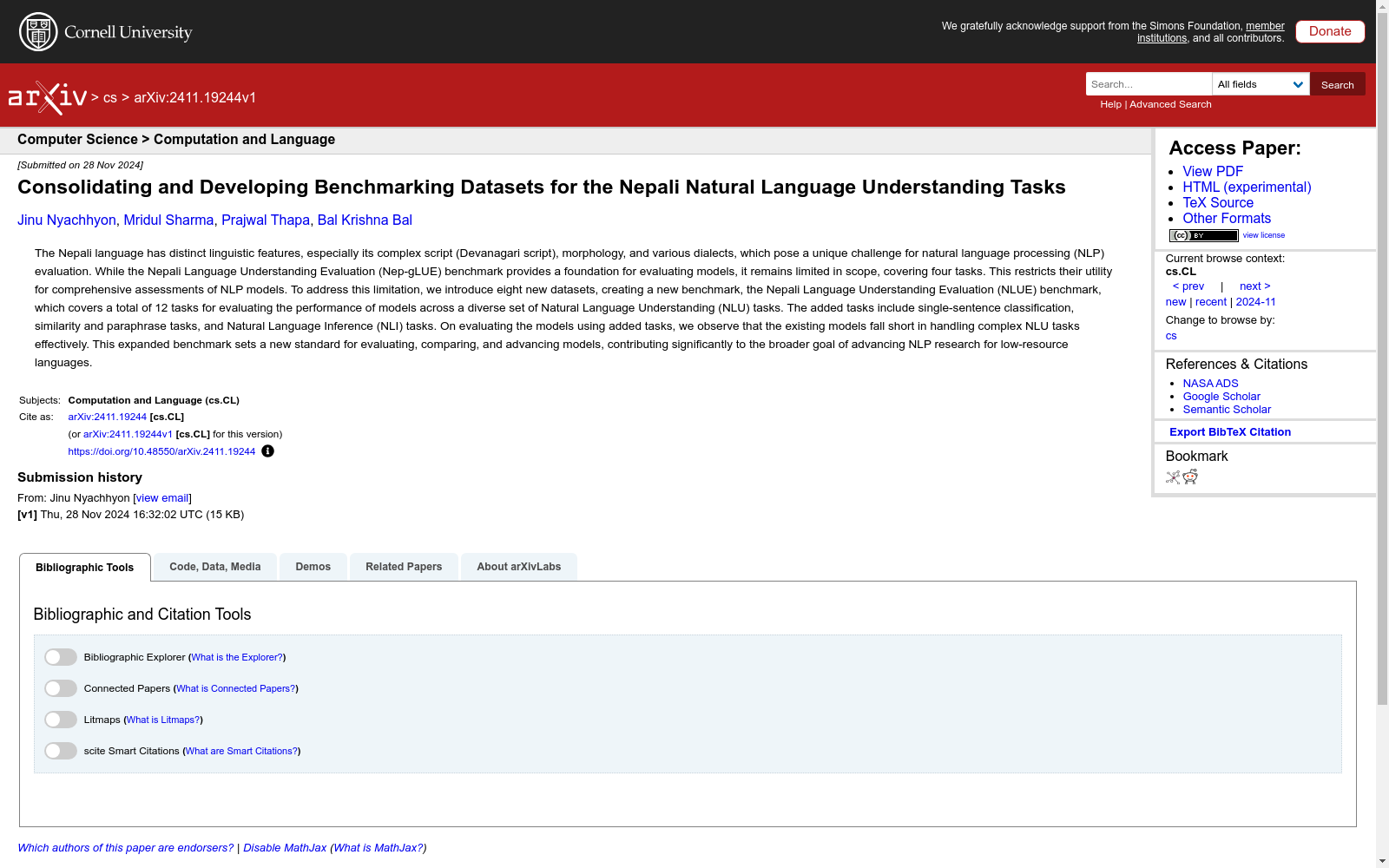Open the About arXivLabs tab
Screen dimensions: 1389x868
(519, 567)
